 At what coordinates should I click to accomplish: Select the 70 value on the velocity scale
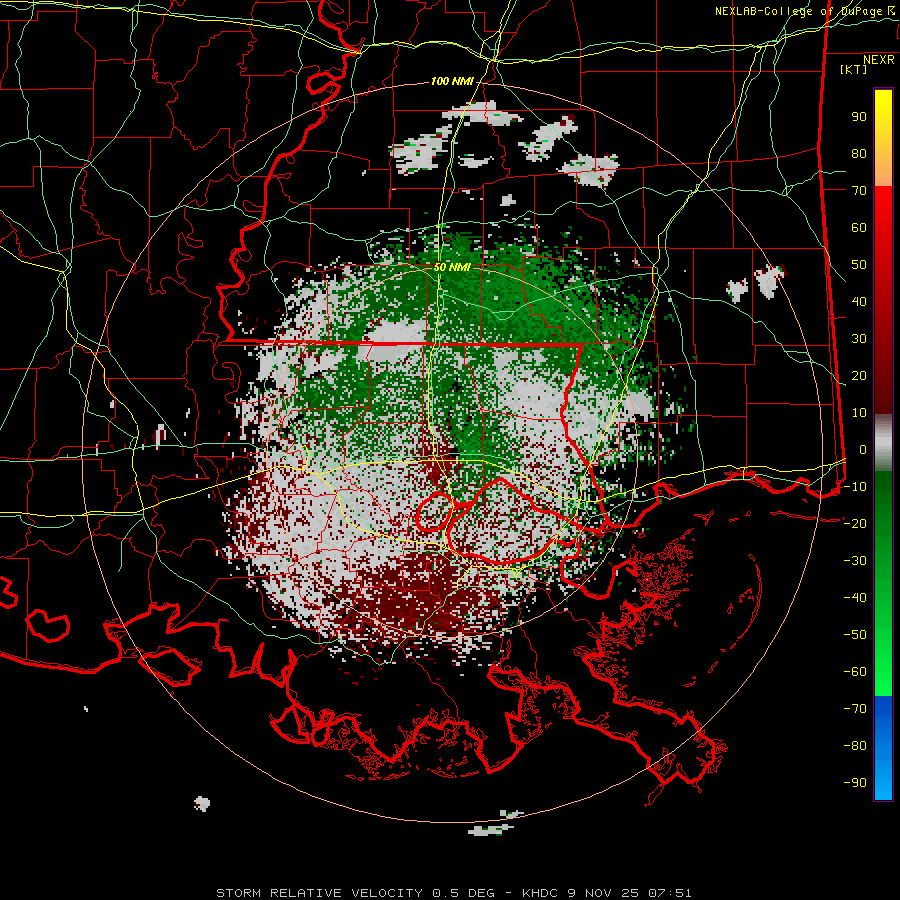click(859, 191)
